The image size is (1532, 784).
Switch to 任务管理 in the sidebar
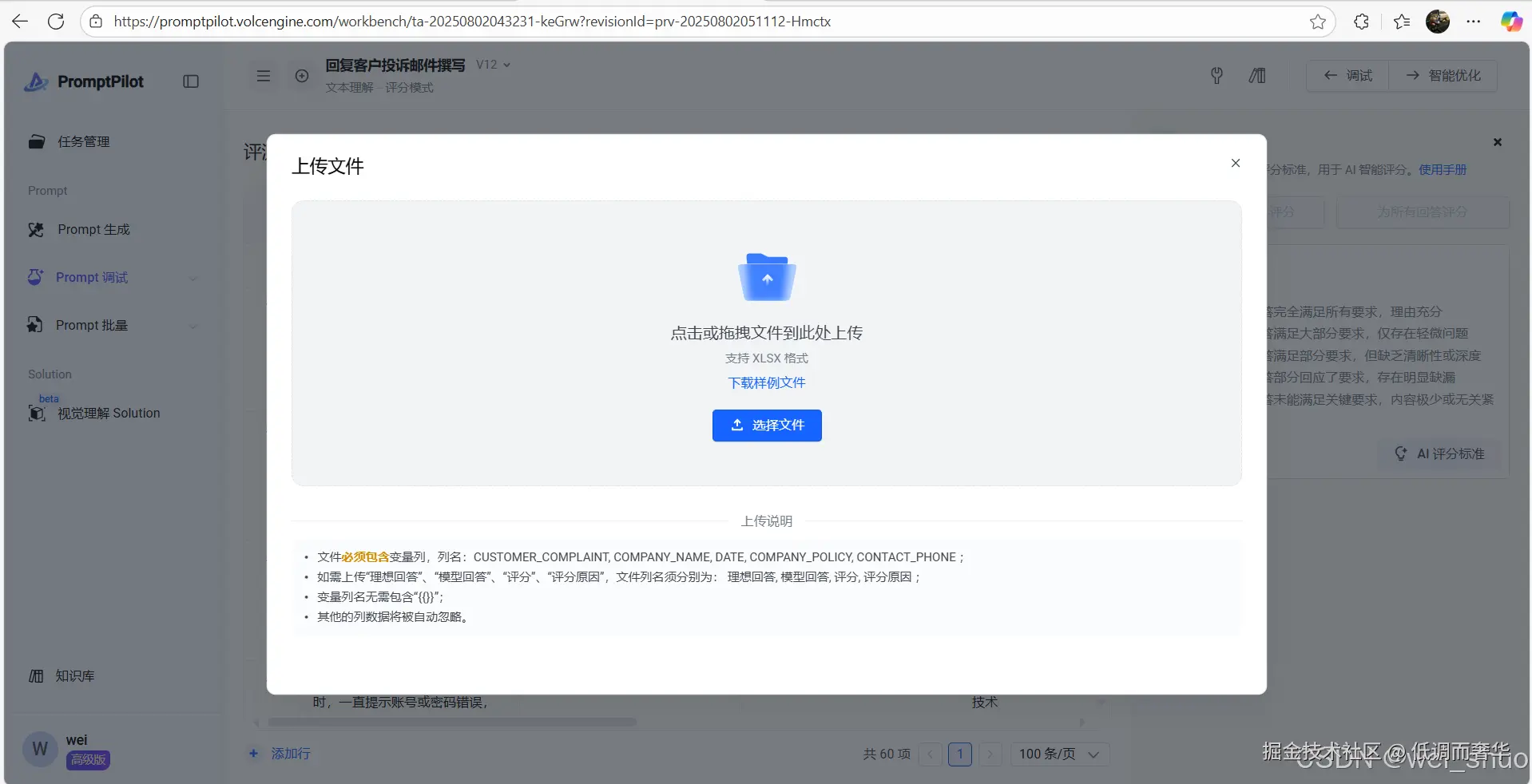coord(83,141)
